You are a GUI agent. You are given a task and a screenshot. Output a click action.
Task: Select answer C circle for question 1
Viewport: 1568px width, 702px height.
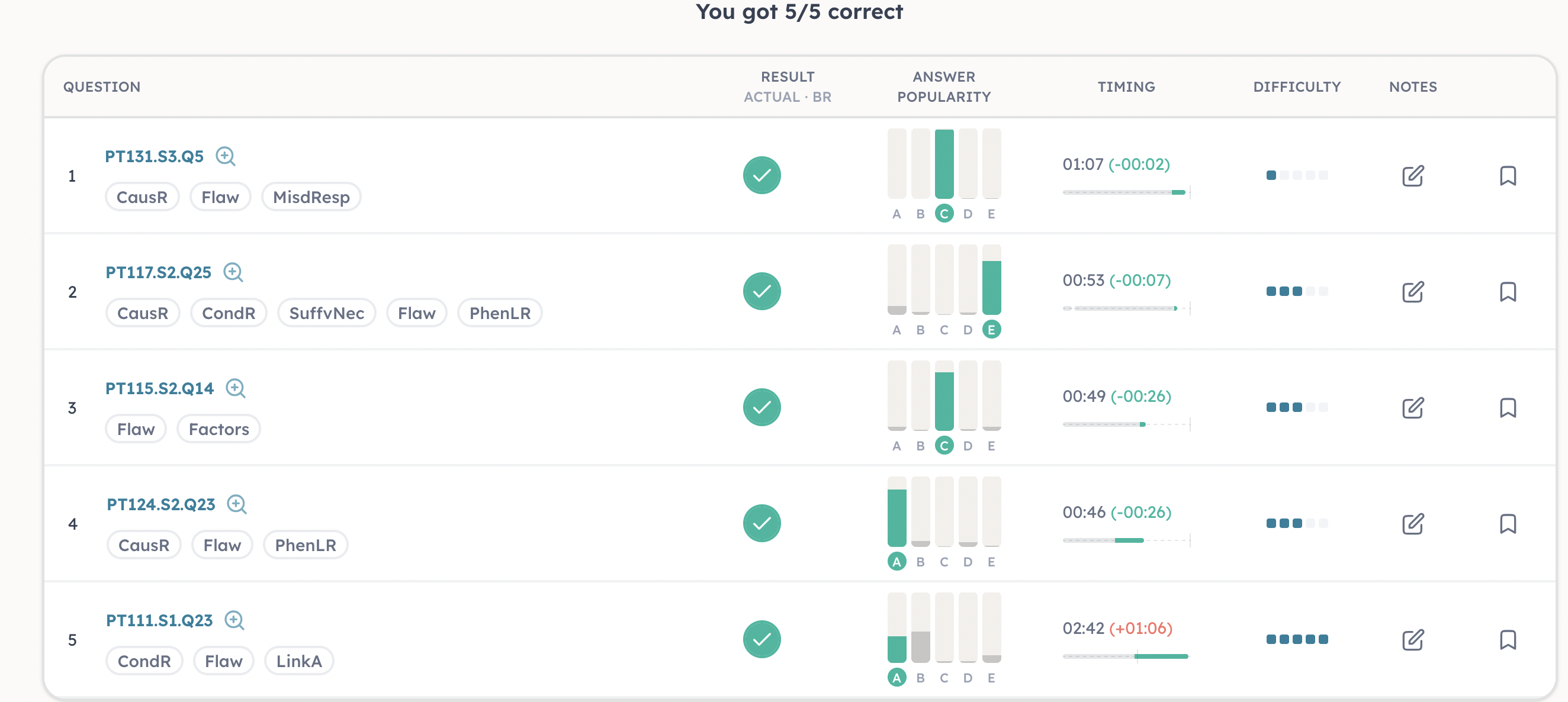[x=944, y=214]
